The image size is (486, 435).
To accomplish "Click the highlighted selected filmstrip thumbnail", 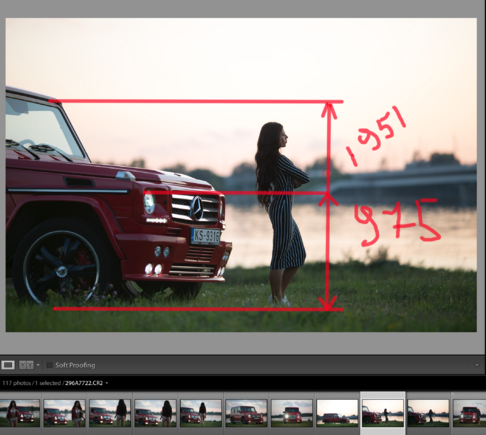I will (x=383, y=413).
